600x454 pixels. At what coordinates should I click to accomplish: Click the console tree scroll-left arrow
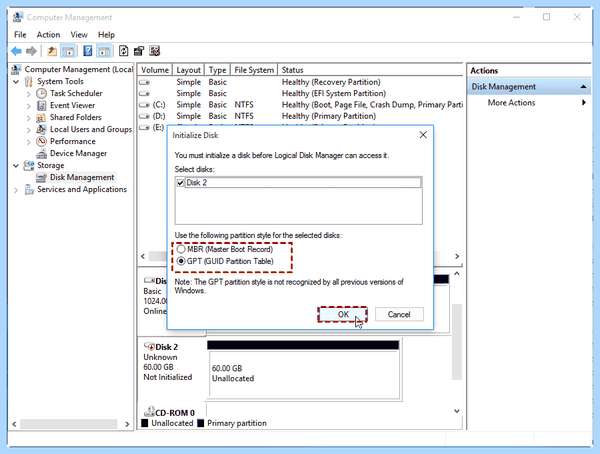(x=14, y=424)
